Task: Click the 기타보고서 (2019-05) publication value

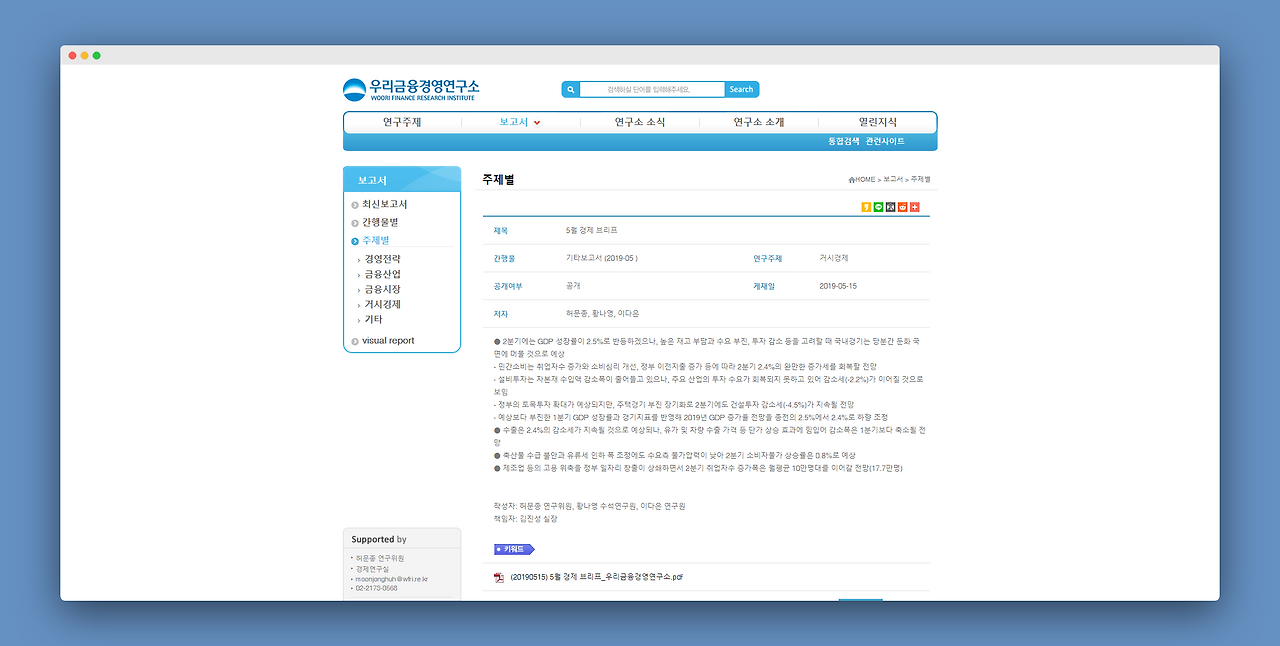Action: coord(602,258)
